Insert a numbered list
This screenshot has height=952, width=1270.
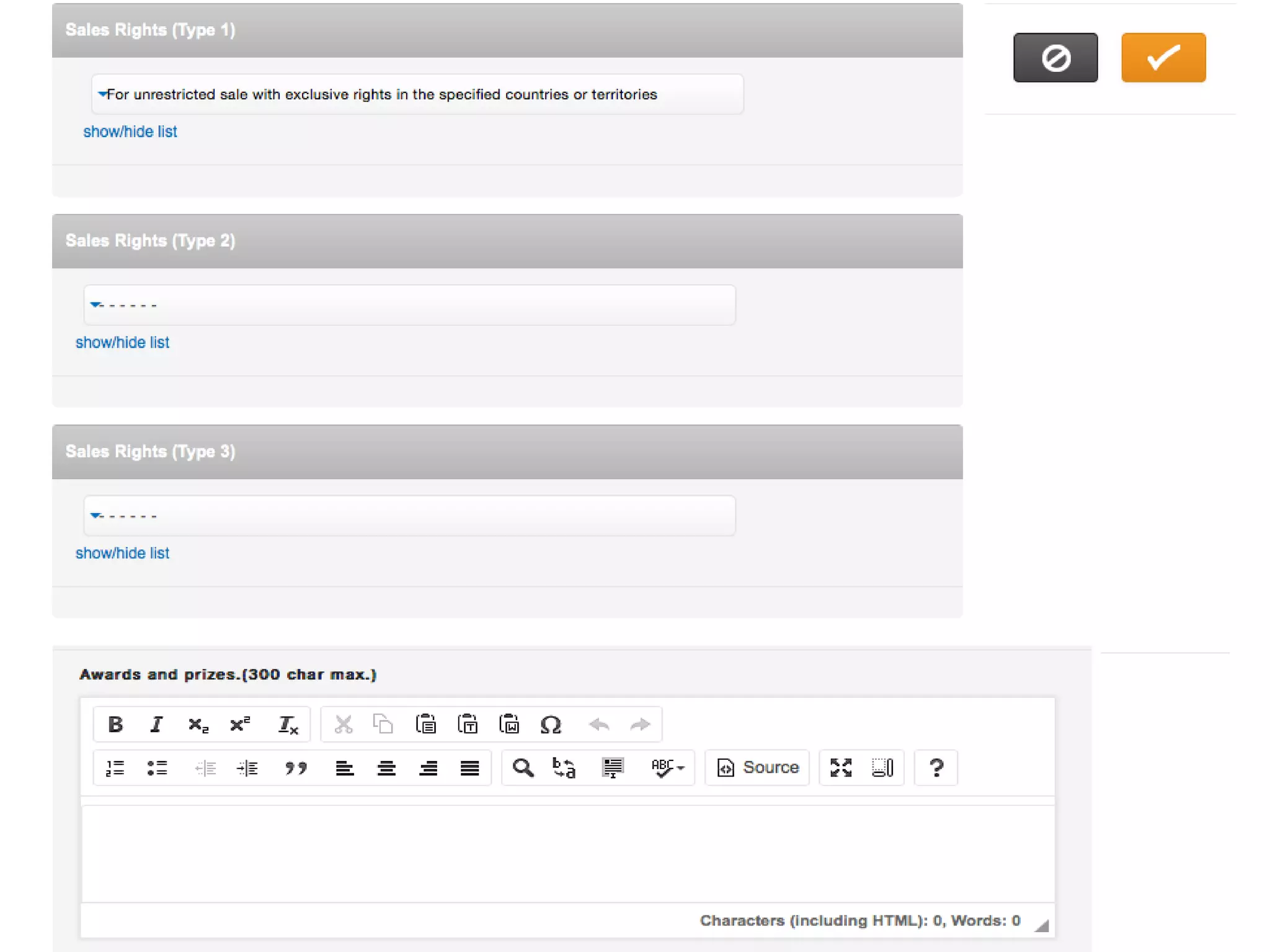(x=115, y=768)
